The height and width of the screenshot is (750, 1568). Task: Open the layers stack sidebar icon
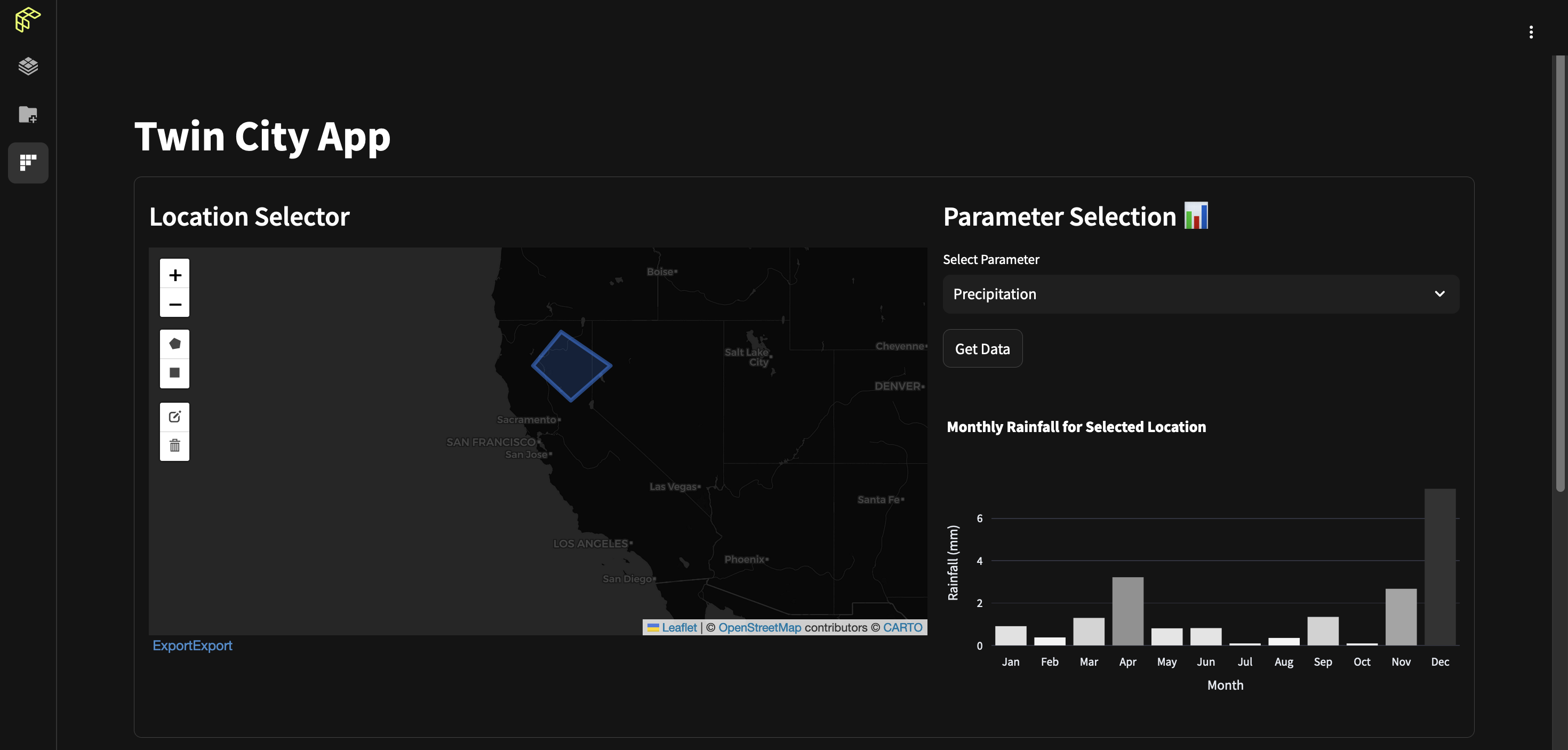(x=28, y=66)
